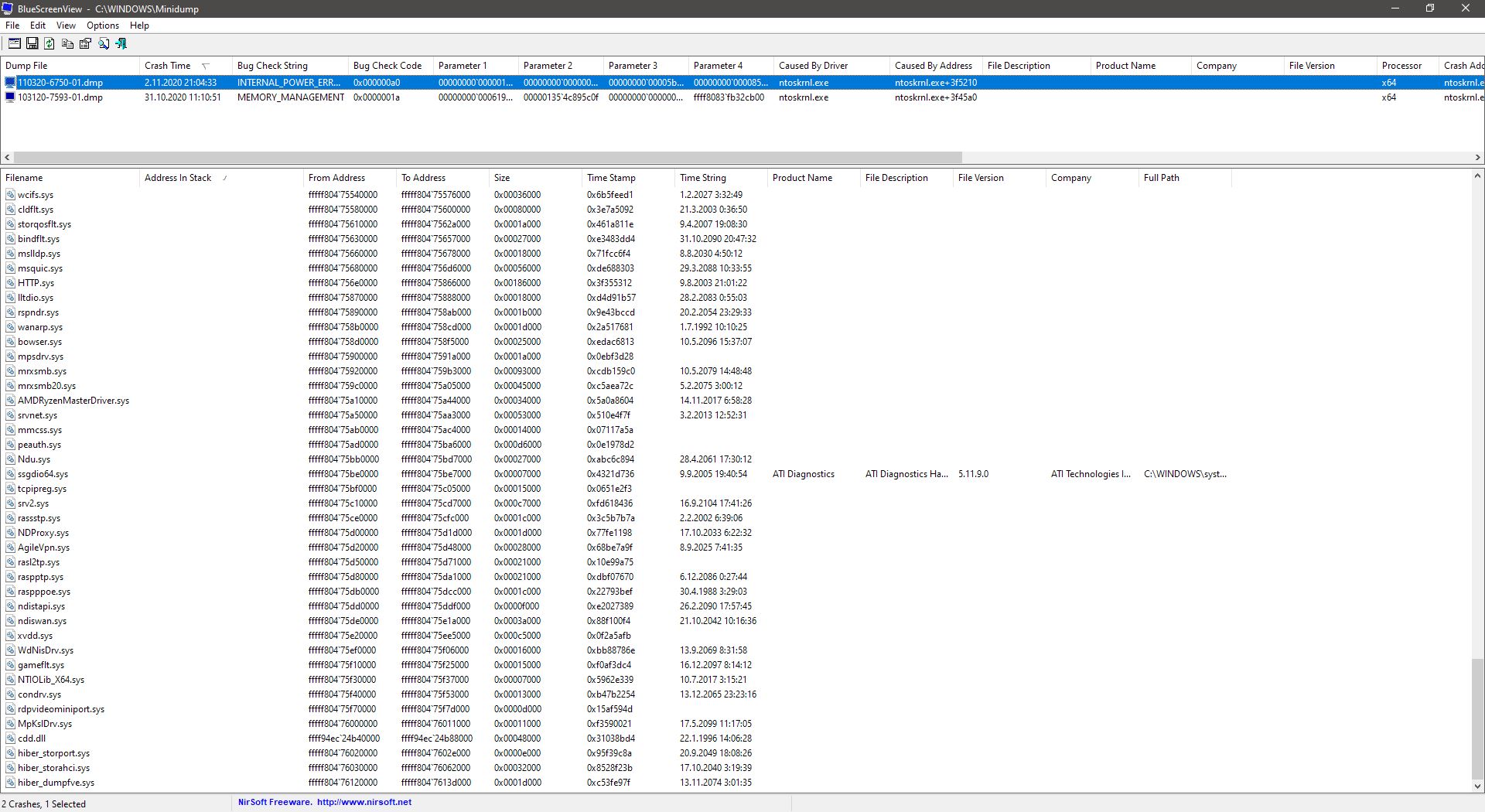Viewport: 1485px width, 812px height.
Task: Open the View menu
Action: pyautogui.click(x=66, y=26)
